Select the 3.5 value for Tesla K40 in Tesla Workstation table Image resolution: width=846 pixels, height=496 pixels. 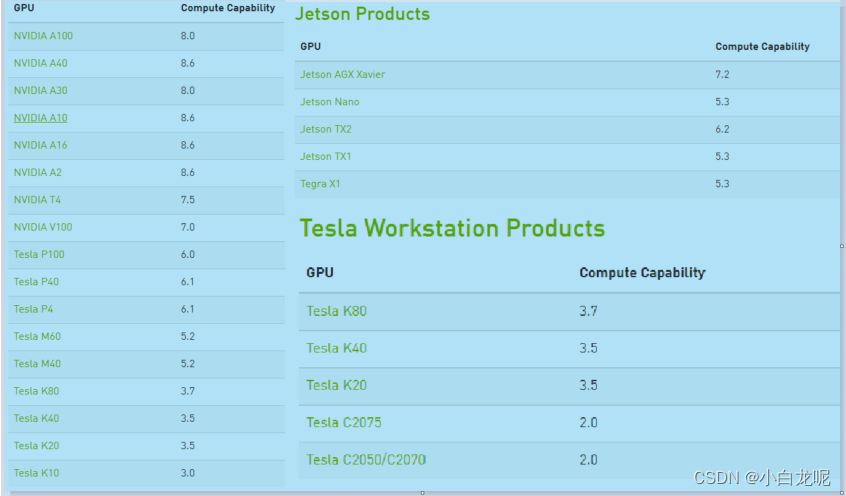coord(589,348)
